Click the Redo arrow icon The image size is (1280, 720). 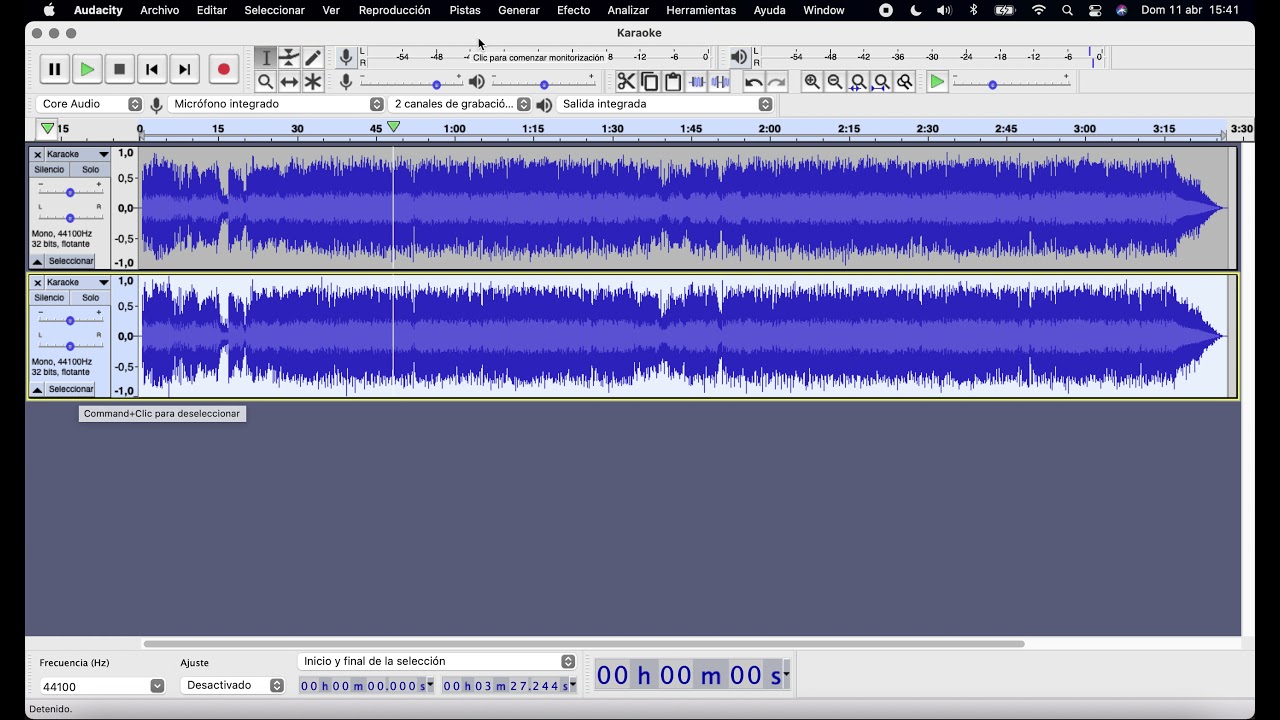pyautogui.click(x=777, y=82)
